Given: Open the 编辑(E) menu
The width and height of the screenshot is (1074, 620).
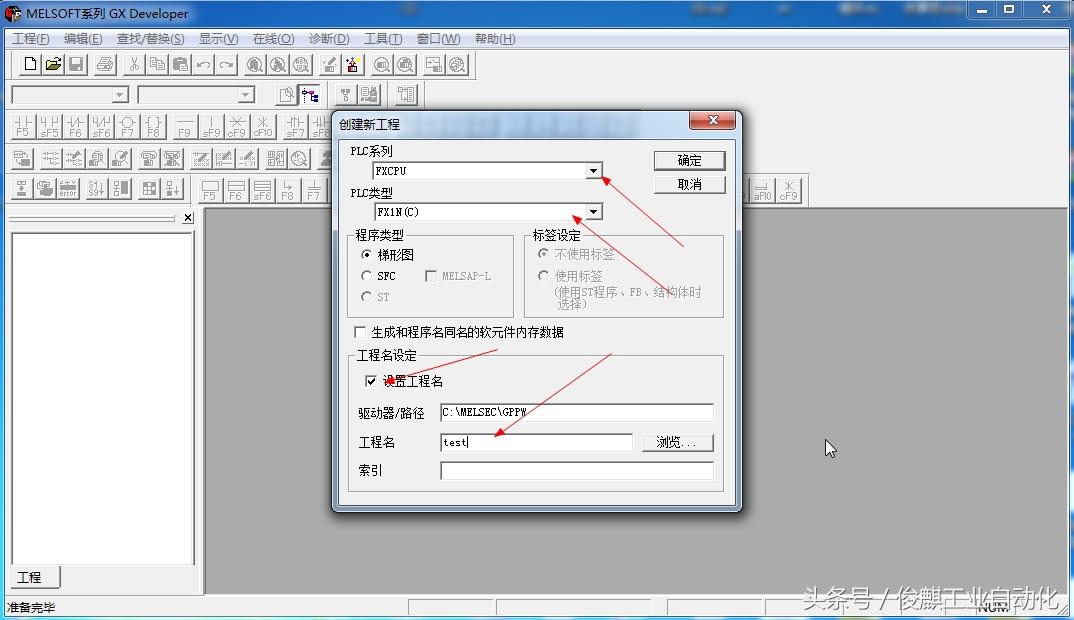Looking at the screenshot, I should 83,38.
